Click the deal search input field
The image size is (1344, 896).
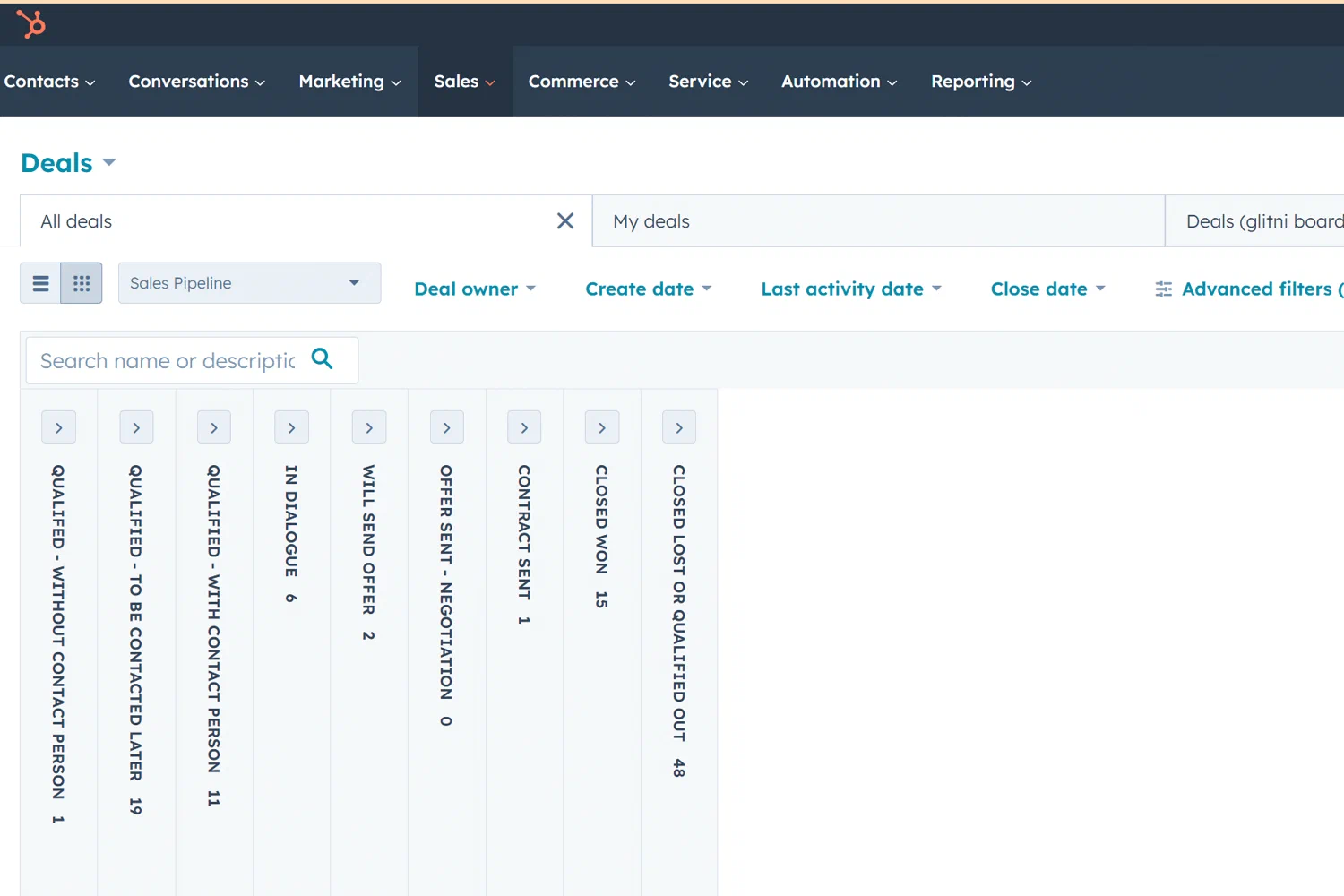point(166,360)
